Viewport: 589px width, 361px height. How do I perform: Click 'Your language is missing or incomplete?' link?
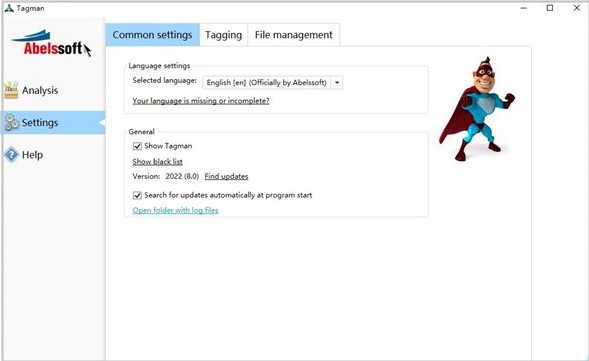point(201,101)
